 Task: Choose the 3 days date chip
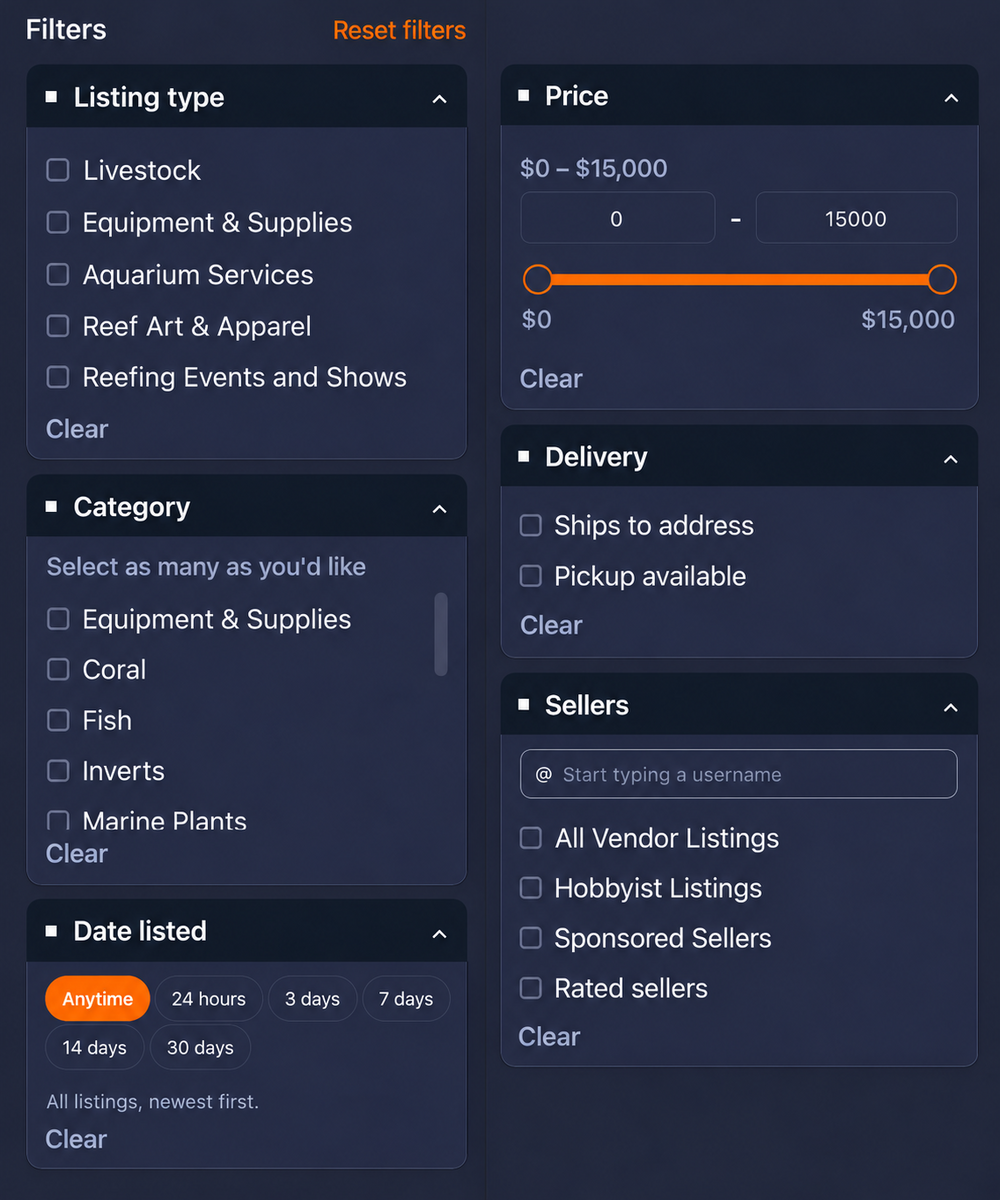pos(312,999)
